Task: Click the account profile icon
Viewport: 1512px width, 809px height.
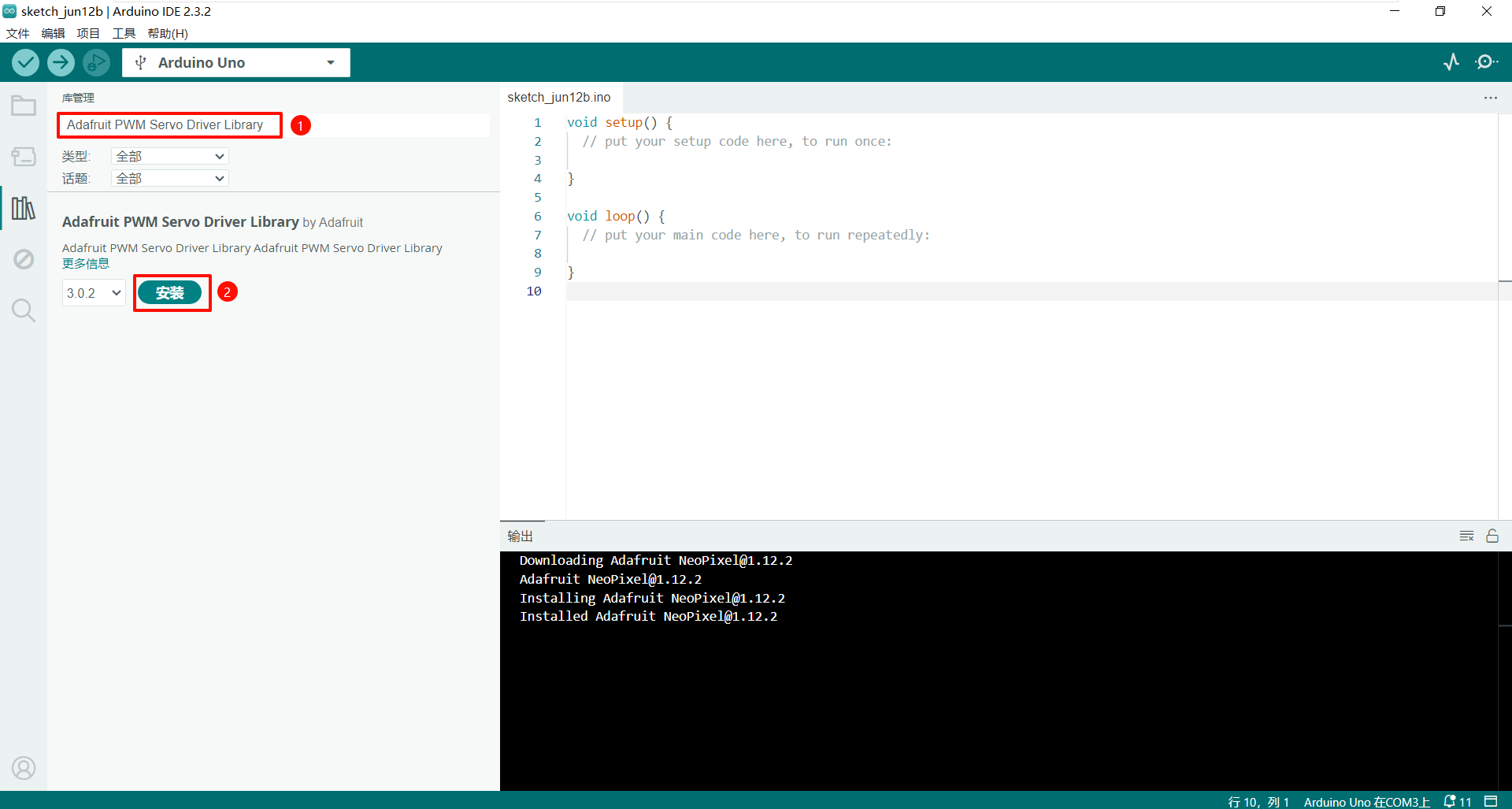Action: 24,768
